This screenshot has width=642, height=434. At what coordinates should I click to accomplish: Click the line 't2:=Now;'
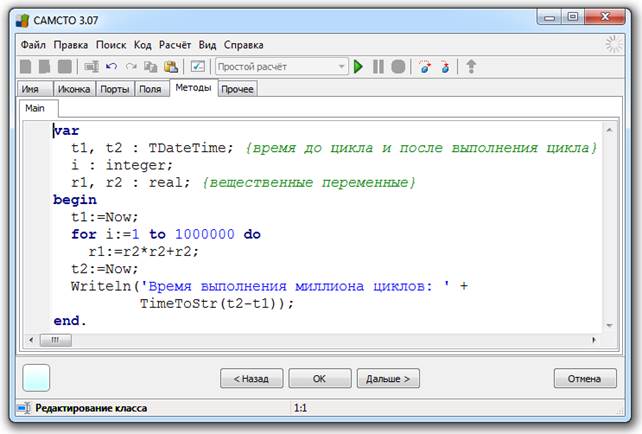tap(105, 269)
